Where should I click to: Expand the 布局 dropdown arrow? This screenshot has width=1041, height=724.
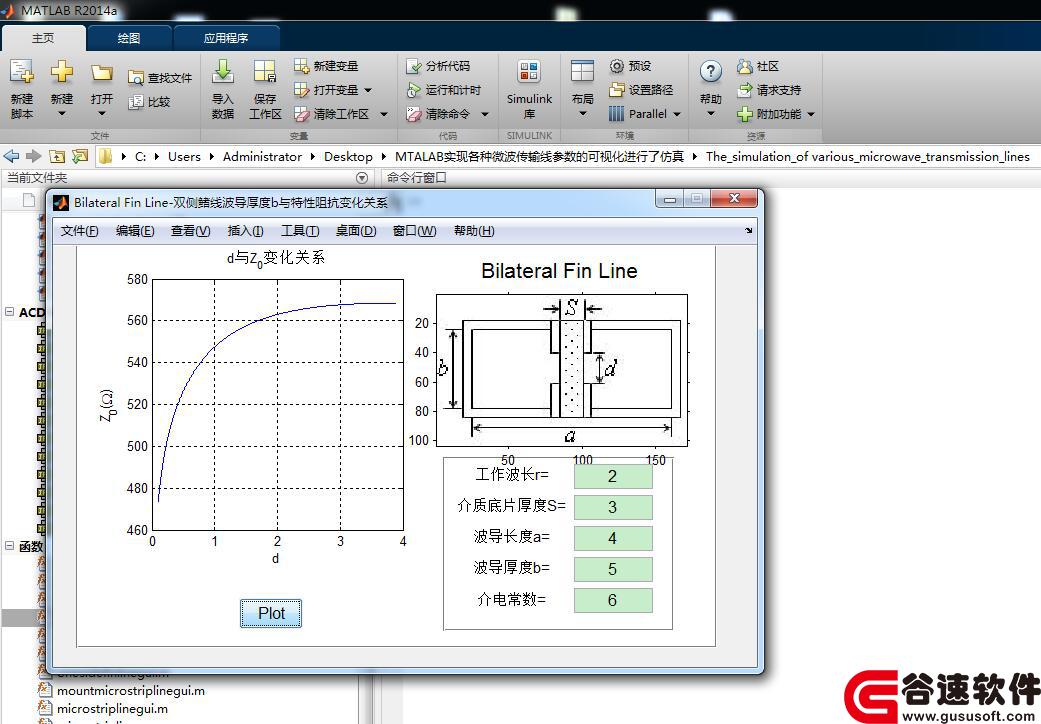[x=582, y=114]
